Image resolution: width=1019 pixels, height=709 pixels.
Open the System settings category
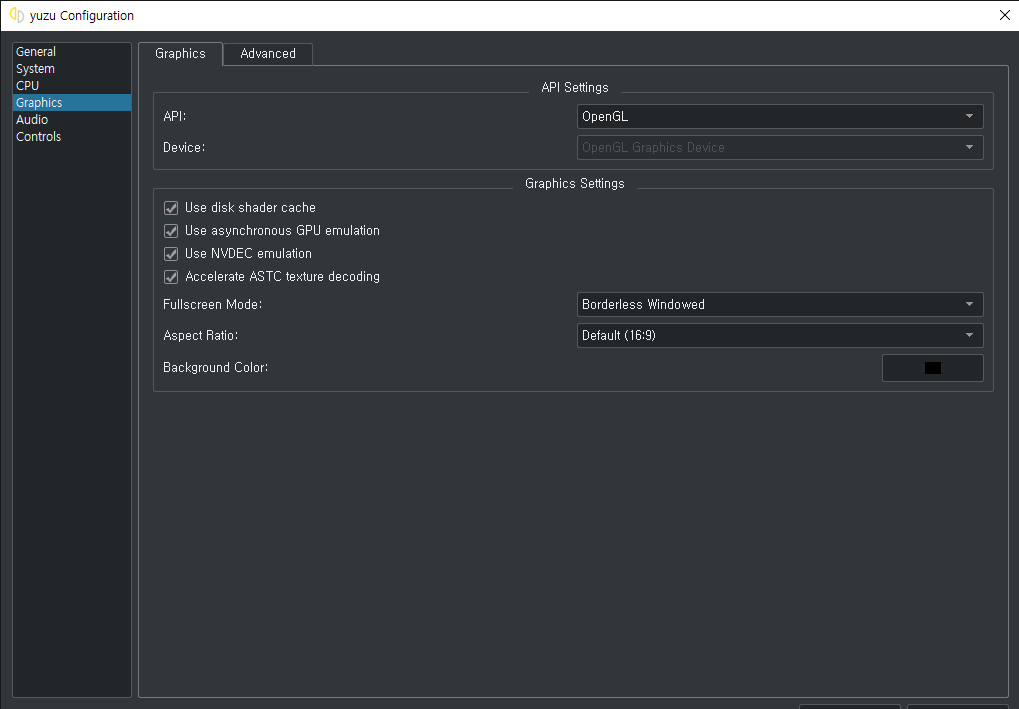click(x=72, y=68)
